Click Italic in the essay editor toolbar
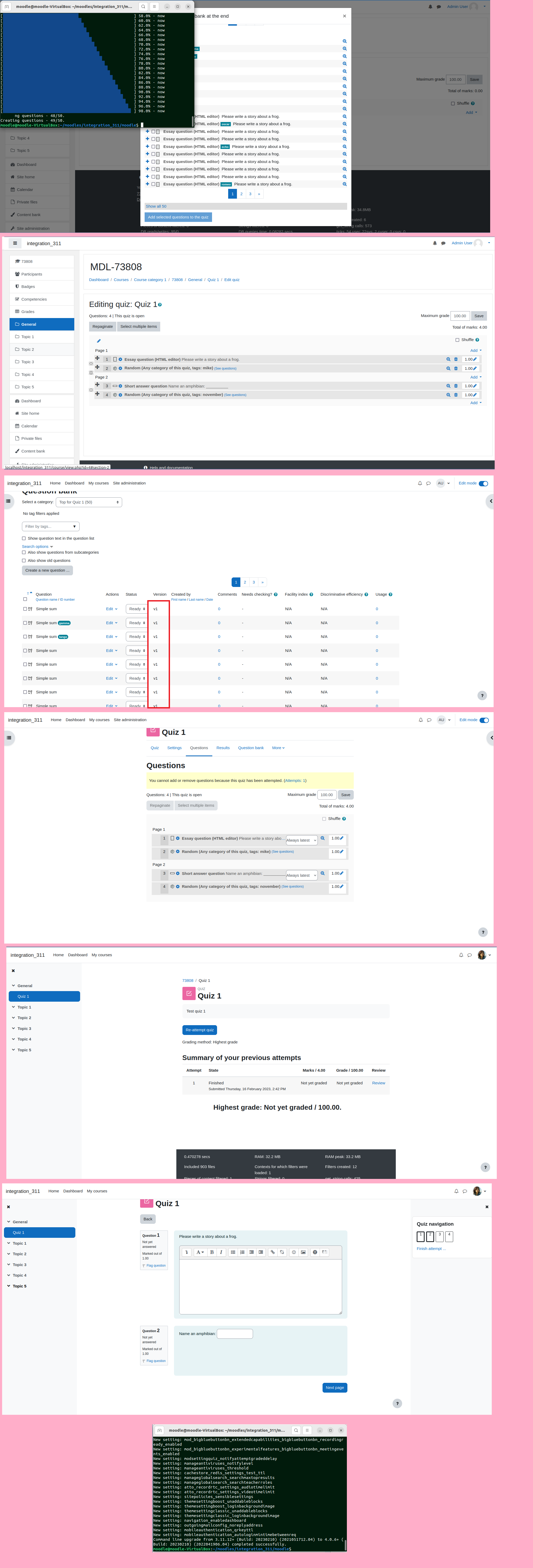Screen dimensions: 533x1568 pyautogui.click(x=221, y=1252)
